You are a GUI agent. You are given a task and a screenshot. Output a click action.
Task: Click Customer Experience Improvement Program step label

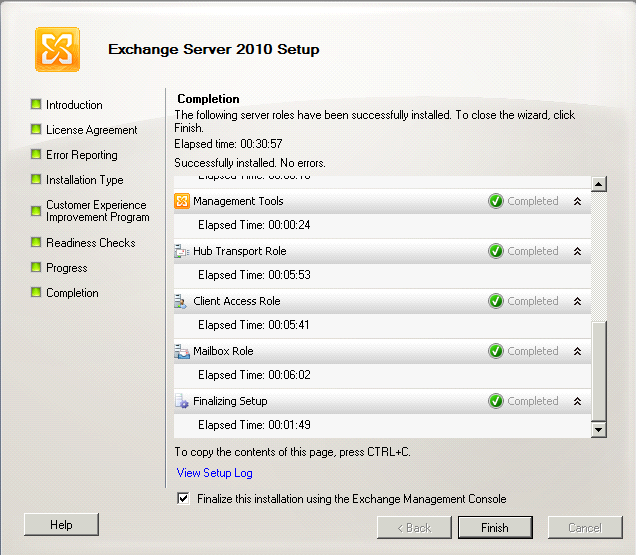tap(97, 211)
